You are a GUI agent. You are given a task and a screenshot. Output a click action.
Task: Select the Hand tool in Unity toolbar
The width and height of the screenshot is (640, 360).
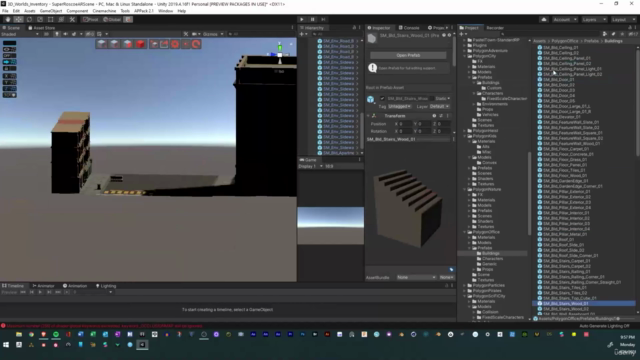click(x=8, y=19)
